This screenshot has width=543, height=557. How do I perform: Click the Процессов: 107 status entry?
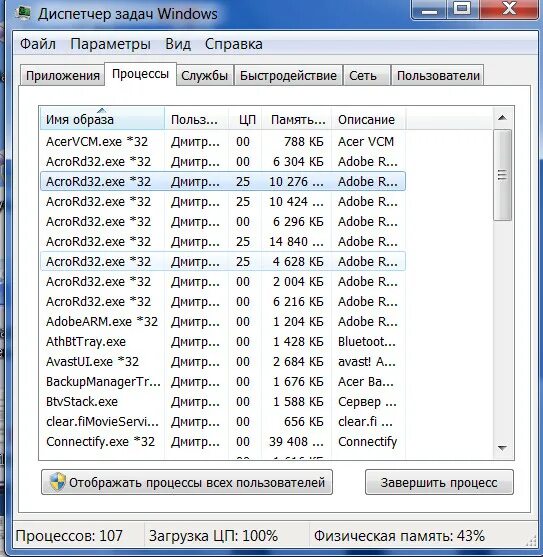coord(69,536)
